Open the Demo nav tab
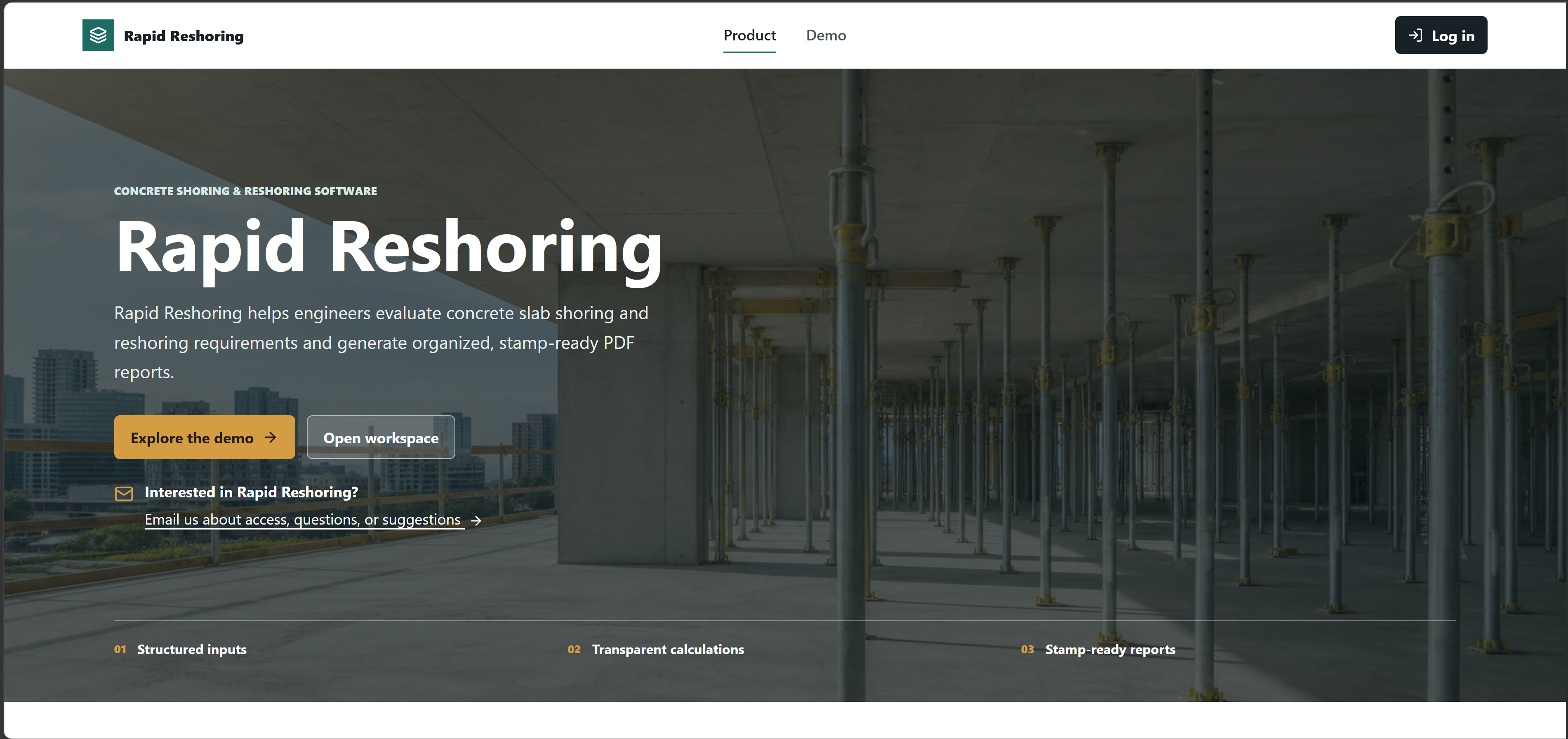The image size is (1568, 739). pos(825,35)
